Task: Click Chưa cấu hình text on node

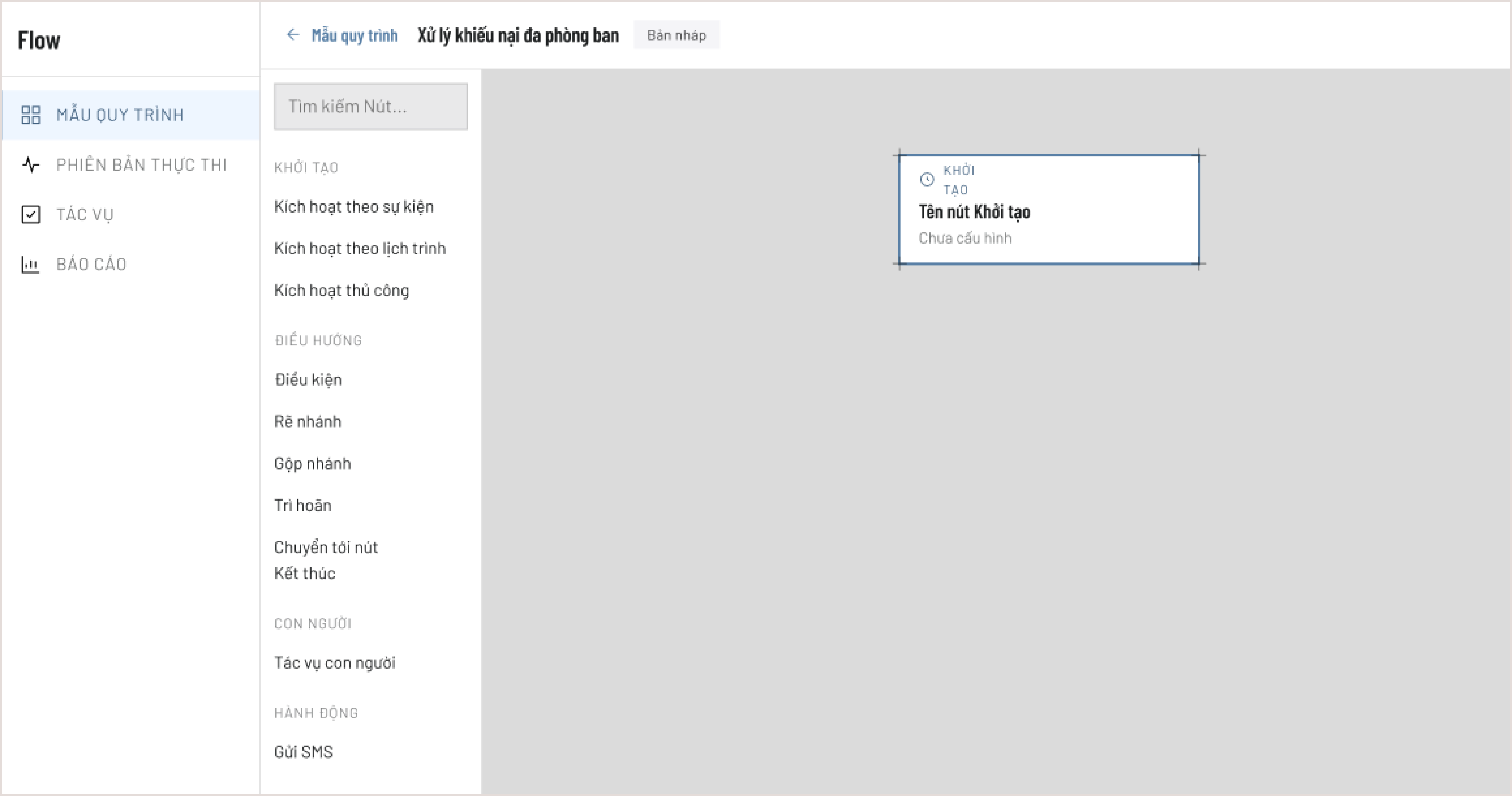Action: (x=965, y=238)
